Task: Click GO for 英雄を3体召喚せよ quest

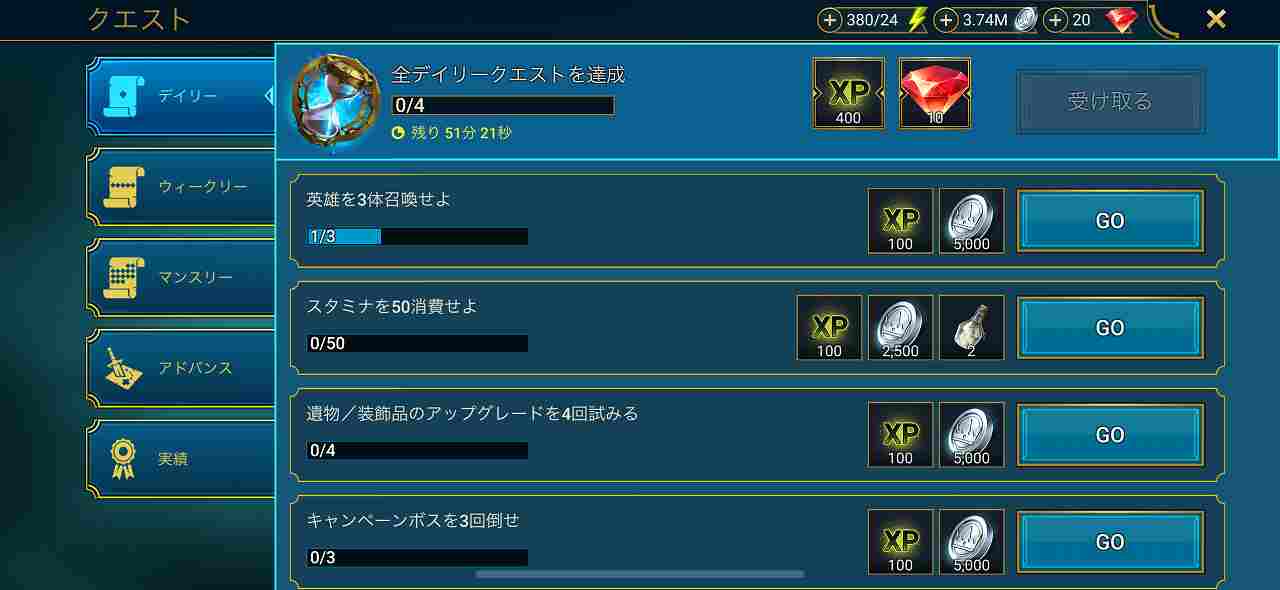Action: 1110,221
